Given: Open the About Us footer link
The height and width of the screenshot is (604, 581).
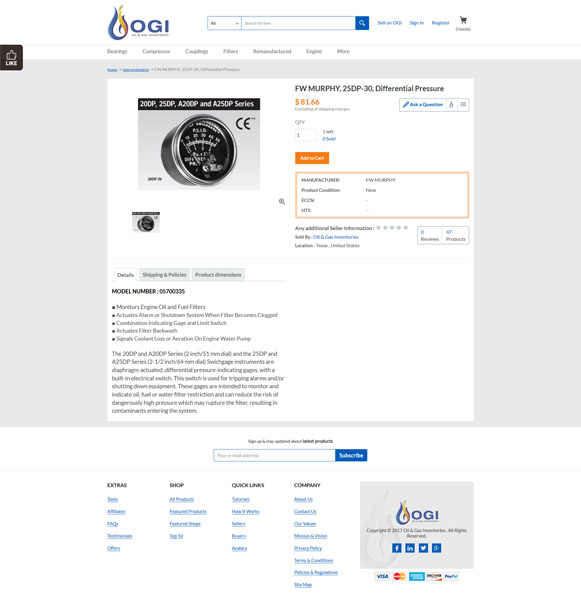Looking at the screenshot, I should (x=303, y=499).
